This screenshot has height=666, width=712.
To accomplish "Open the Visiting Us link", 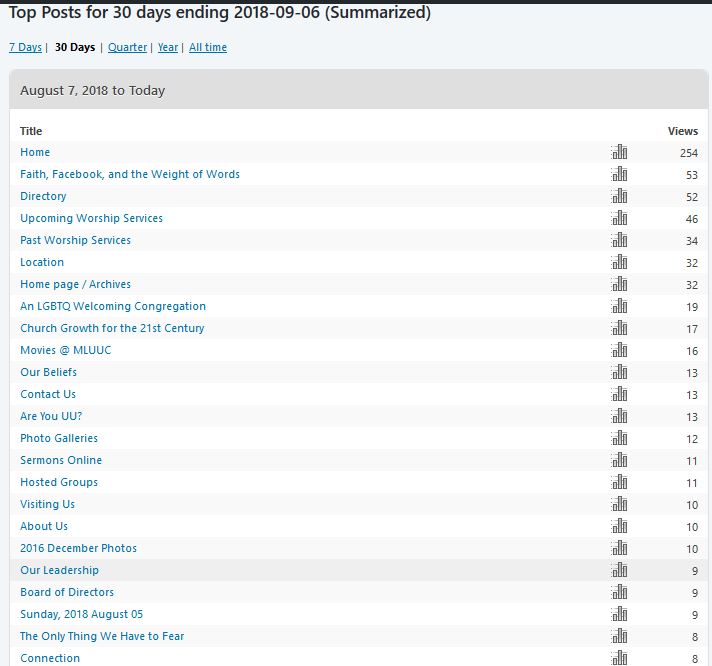I will coord(47,504).
